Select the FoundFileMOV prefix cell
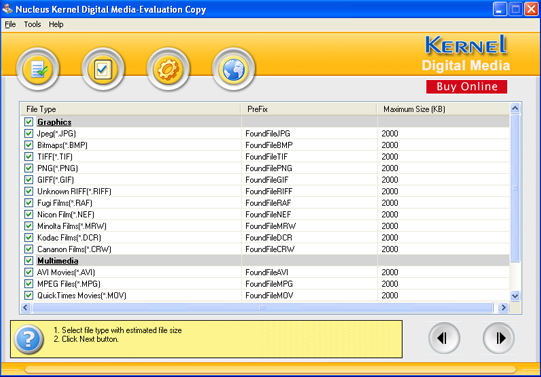 click(x=269, y=295)
